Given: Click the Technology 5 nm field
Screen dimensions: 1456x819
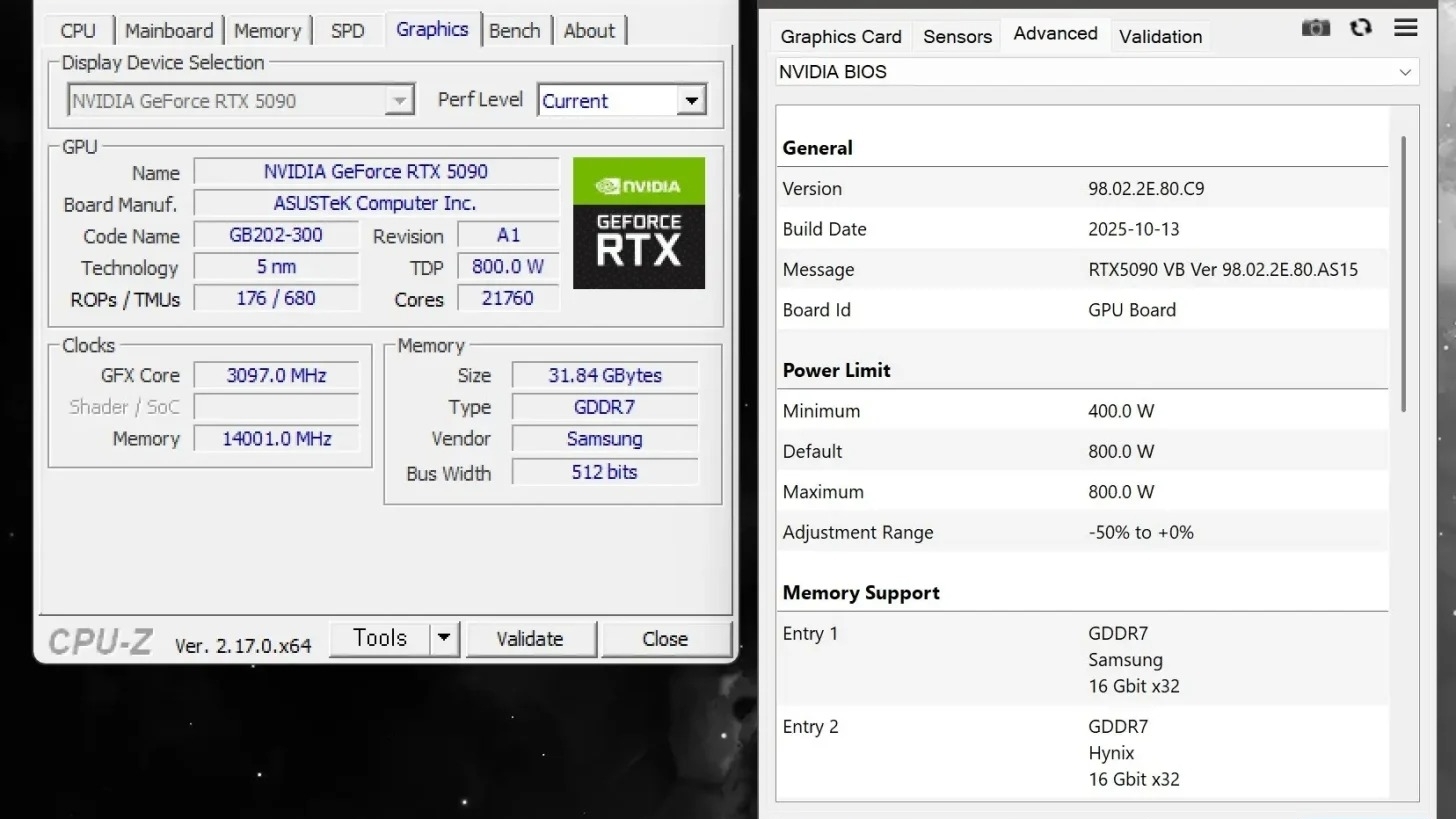Looking at the screenshot, I should click(x=276, y=267).
